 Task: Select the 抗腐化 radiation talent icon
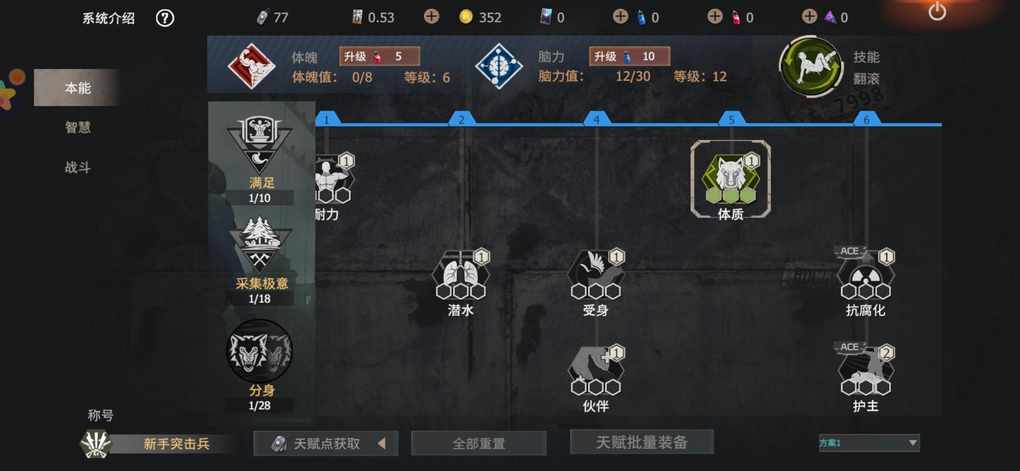(x=867, y=275)
